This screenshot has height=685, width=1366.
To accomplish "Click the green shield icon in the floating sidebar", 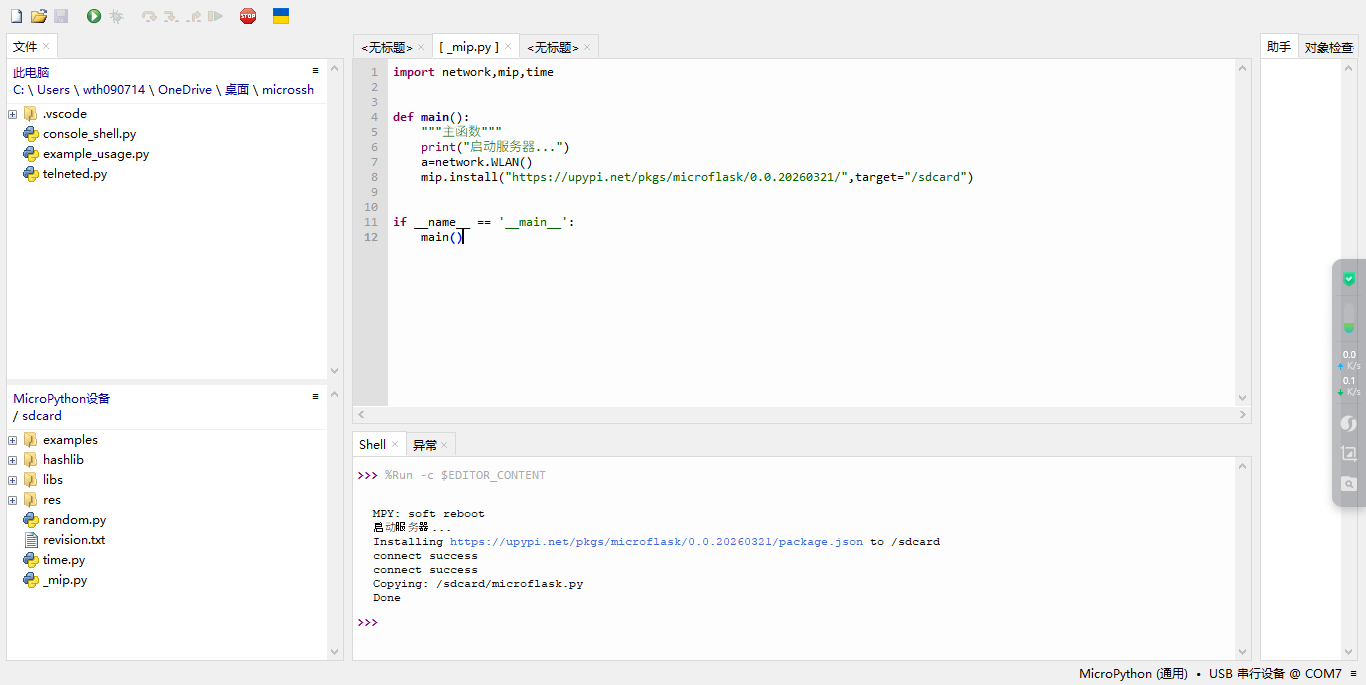I will (x=1349, y=279).
